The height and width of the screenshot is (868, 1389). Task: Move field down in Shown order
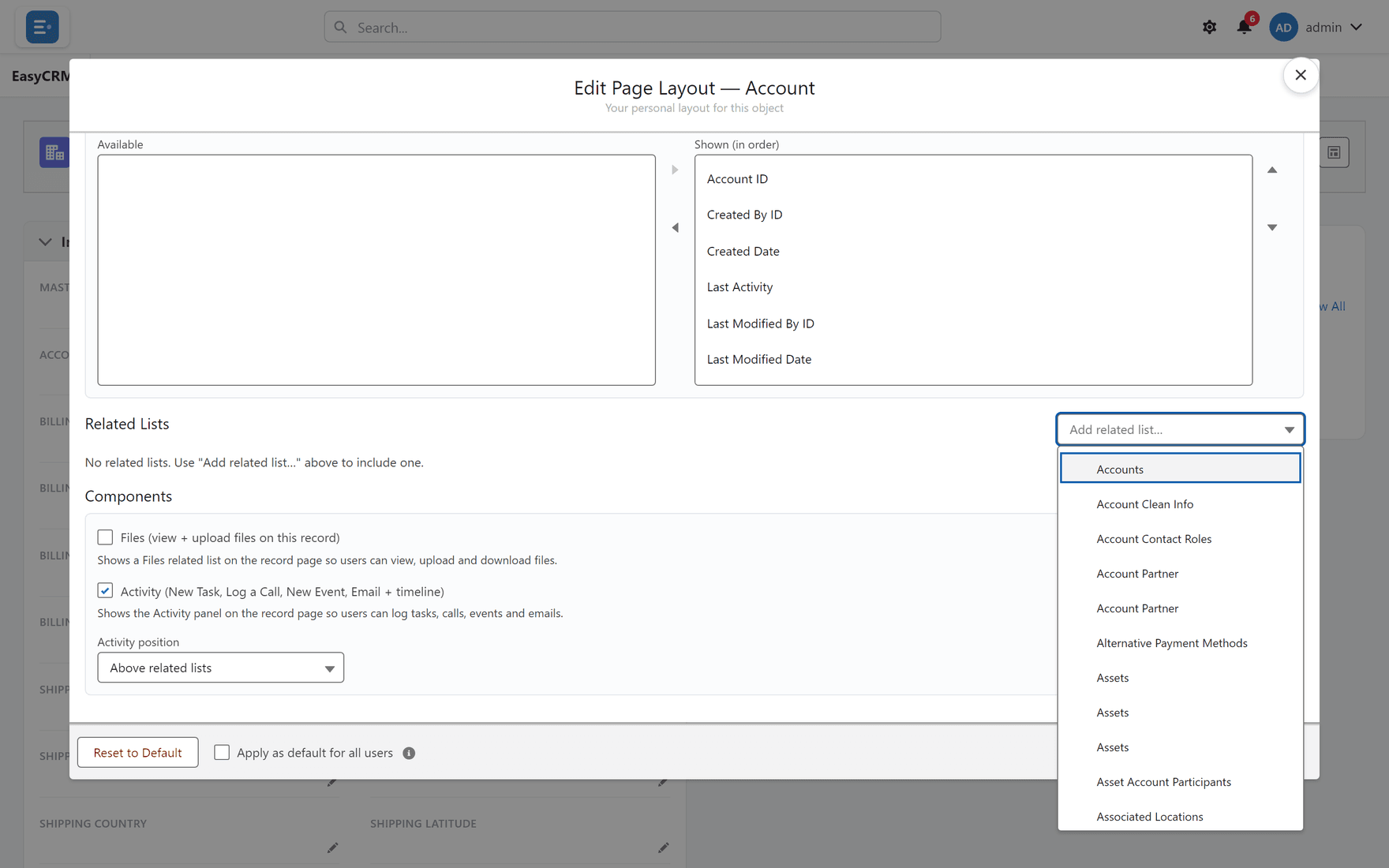point(1272,227)
